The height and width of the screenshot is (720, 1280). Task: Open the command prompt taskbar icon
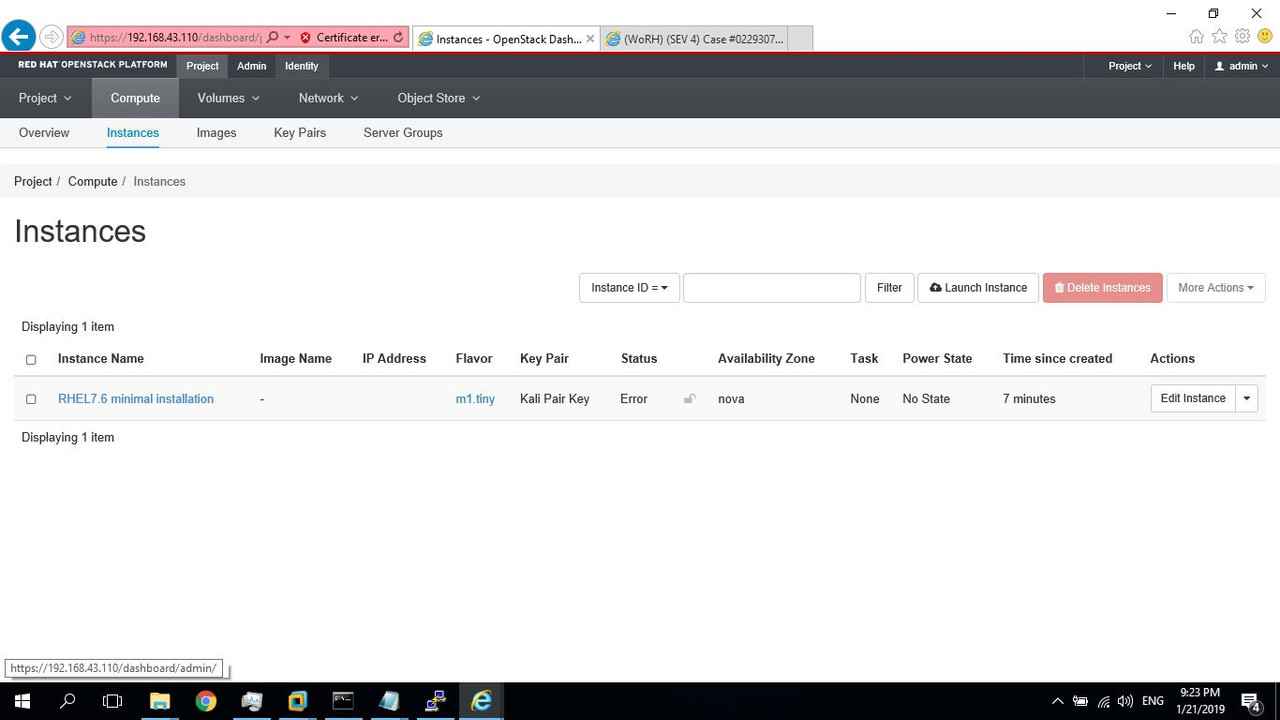tap(343, 701)
